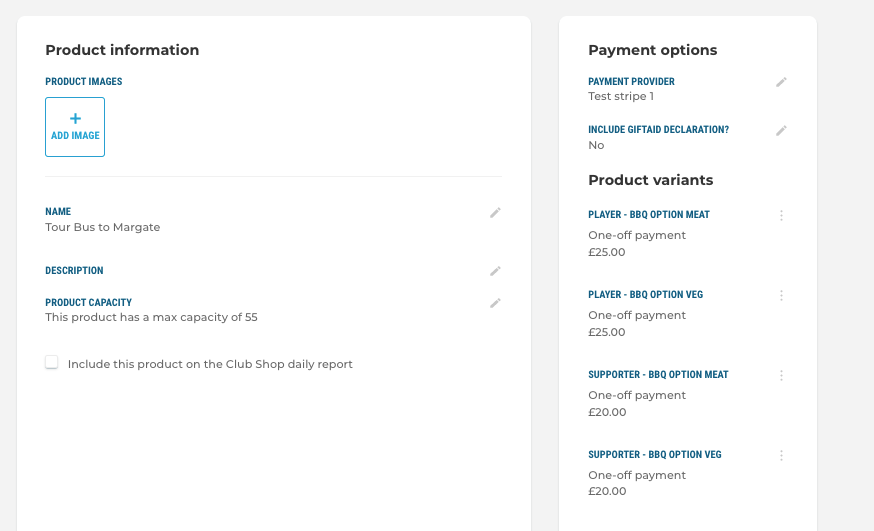Screen dimensions: 874x531
Task: Open the Supporter - BBQ Option Veg variant
Action: (x=655, y=455)
